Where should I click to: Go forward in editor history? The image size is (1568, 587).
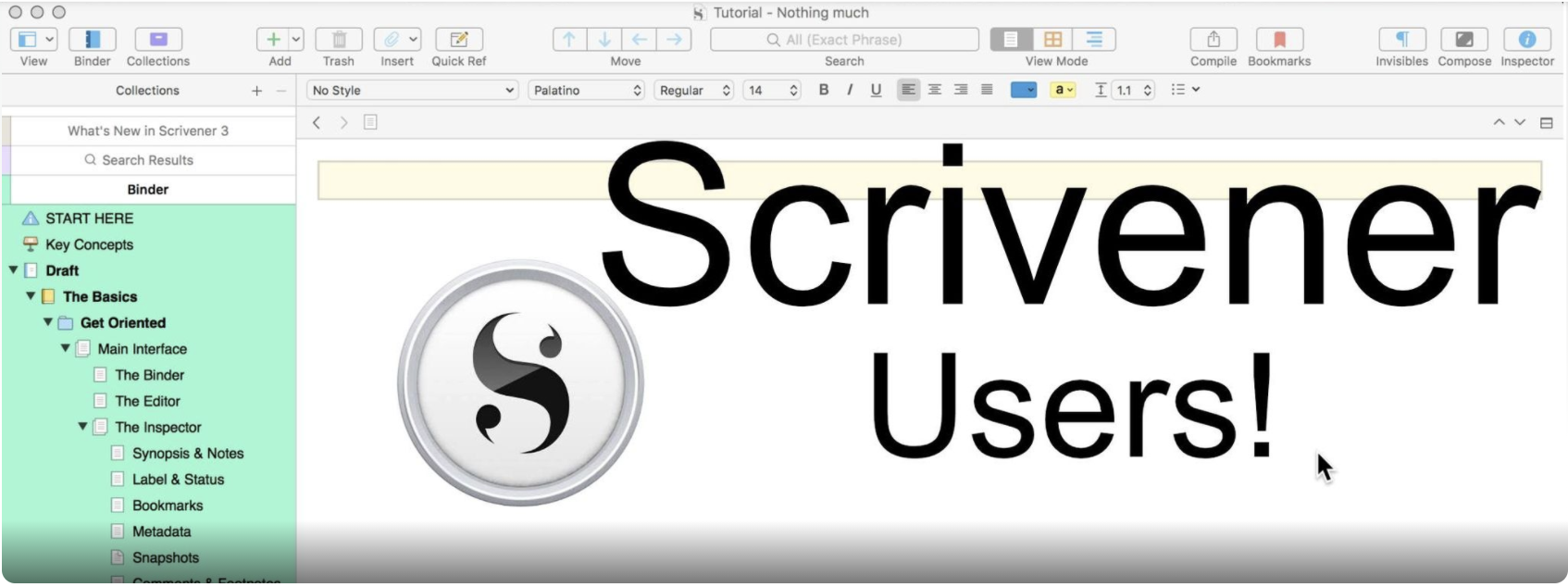click(343, 122)
